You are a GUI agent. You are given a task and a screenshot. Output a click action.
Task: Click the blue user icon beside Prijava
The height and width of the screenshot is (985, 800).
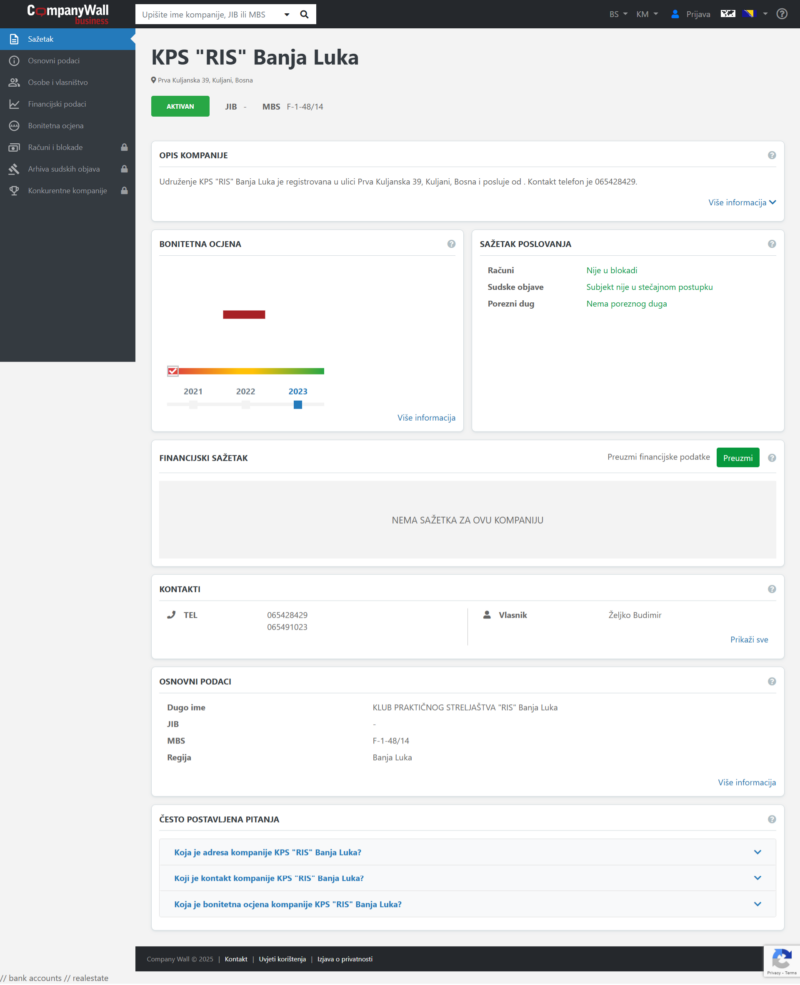click(675, 14)
